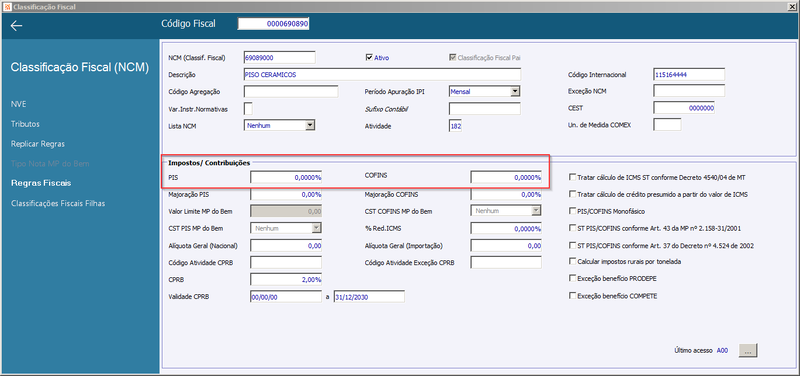800x376 pixels.
Task: Click the PIS percentage field
Action: pos(286,178)
